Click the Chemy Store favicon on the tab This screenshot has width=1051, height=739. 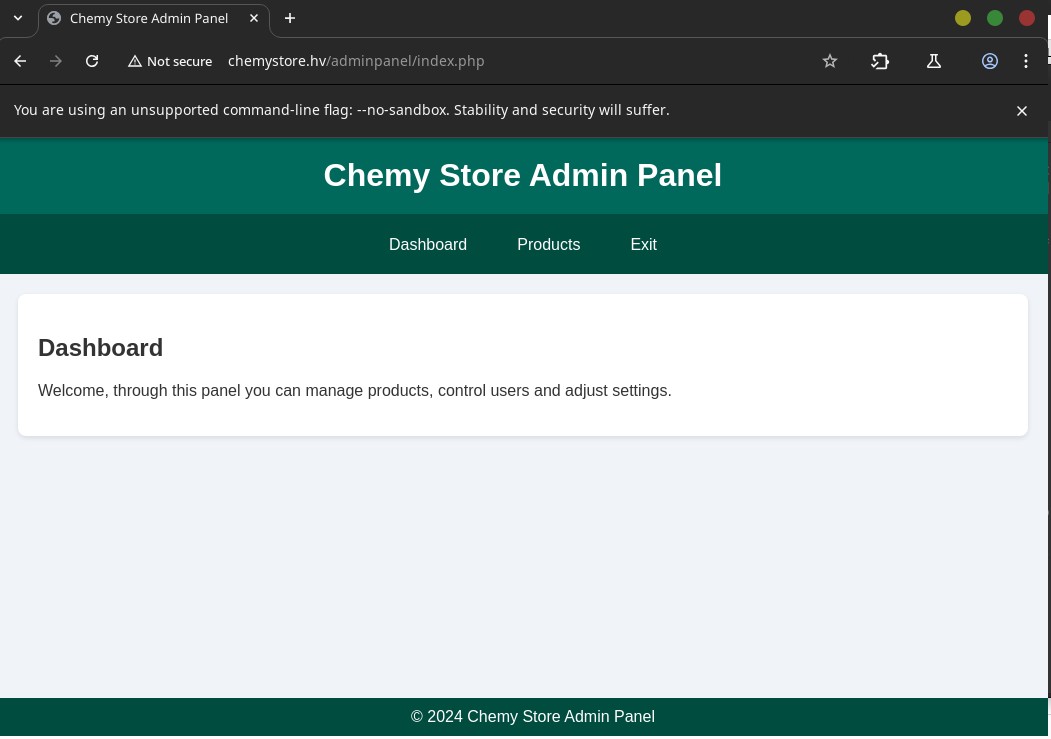coord(54,18)
